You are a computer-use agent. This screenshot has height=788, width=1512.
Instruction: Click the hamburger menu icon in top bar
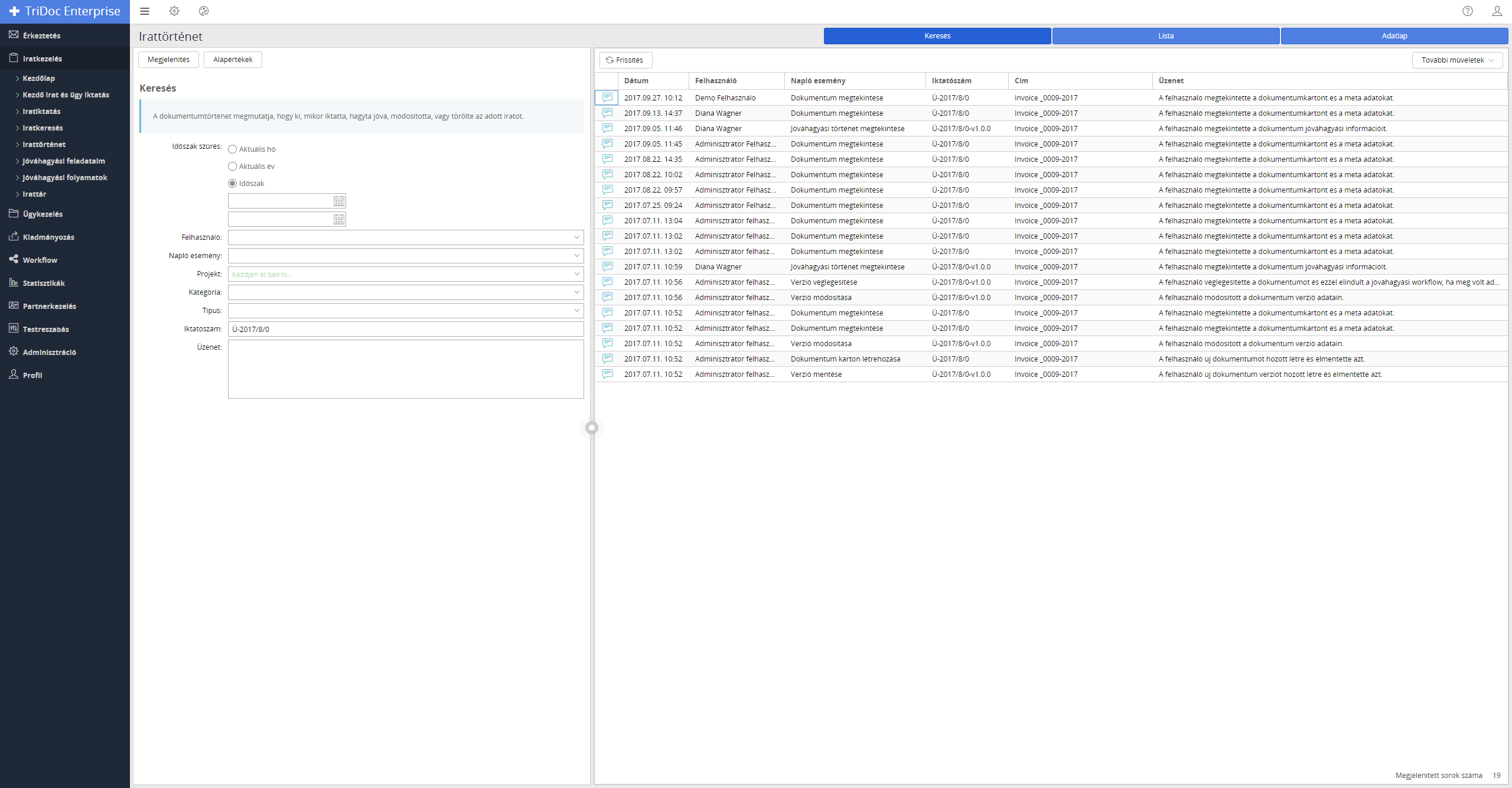pos(145,11)
